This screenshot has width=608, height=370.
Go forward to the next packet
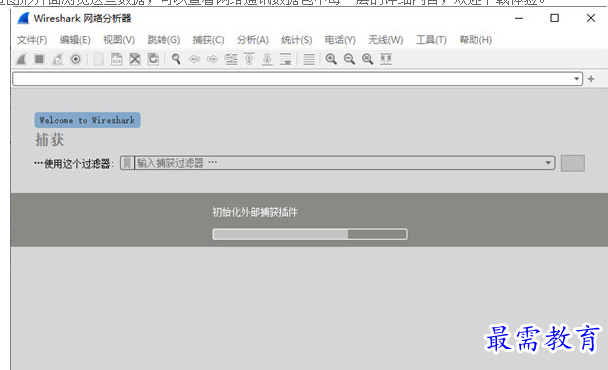pyautogui.click(x=212, y=59)
